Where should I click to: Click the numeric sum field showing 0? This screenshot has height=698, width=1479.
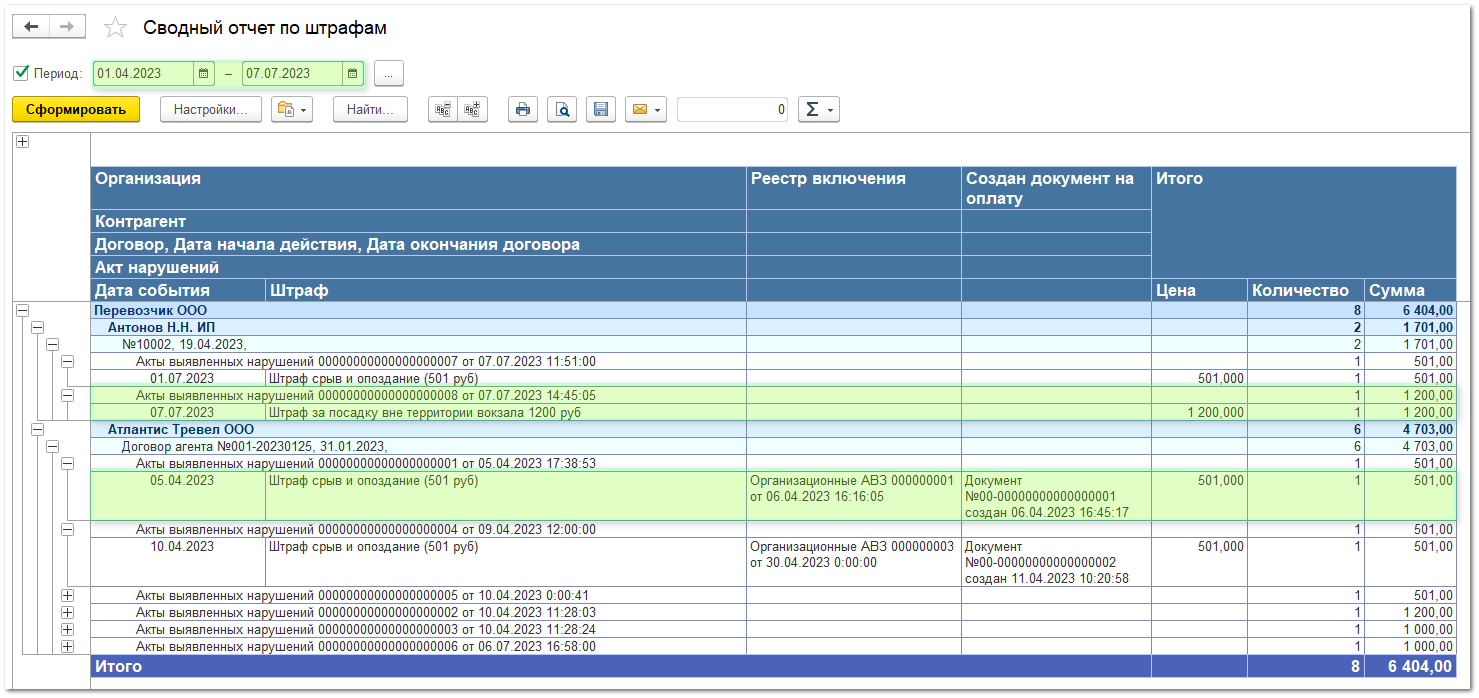(732, 110)
